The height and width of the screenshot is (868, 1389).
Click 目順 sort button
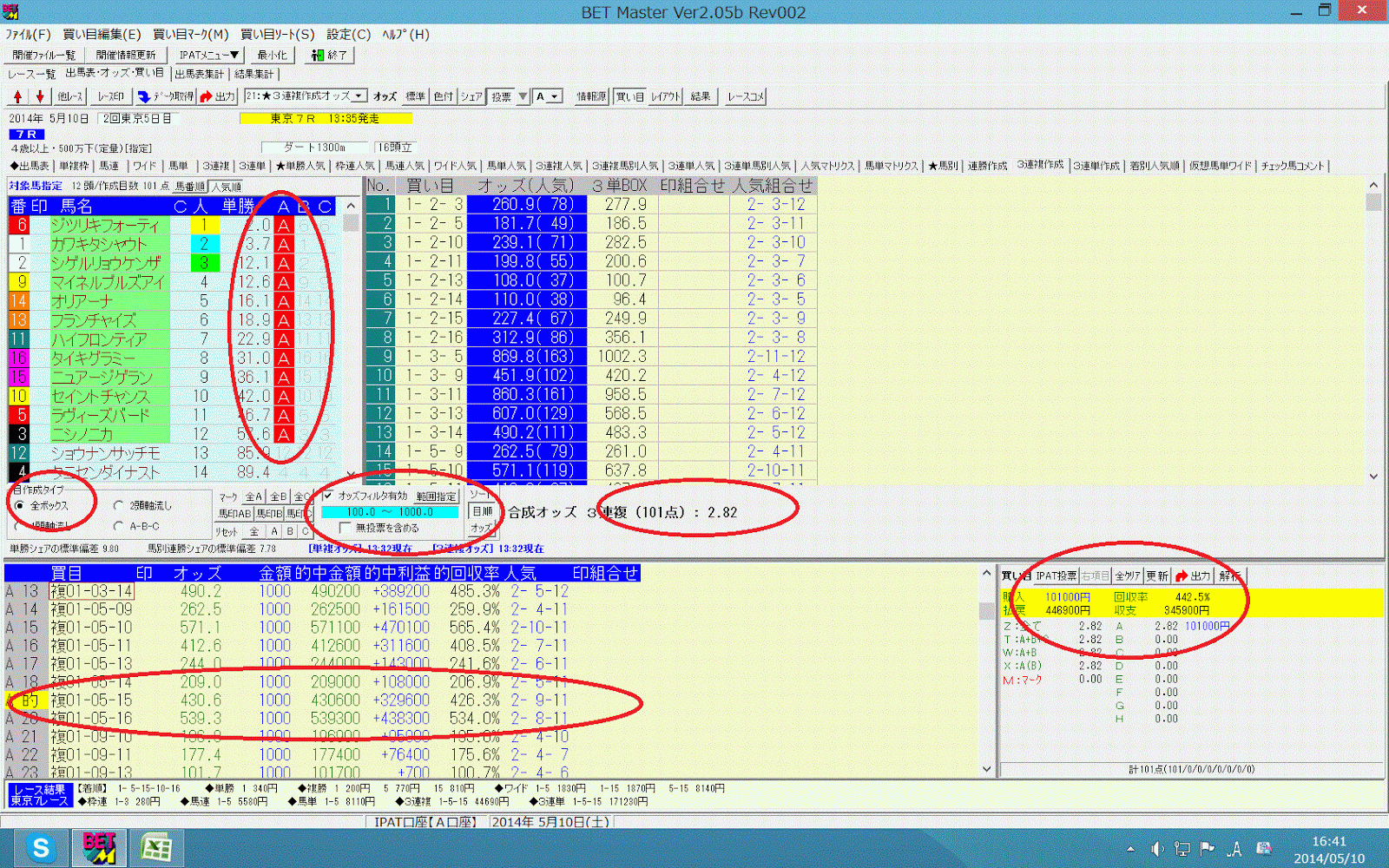(x=482, y=511)
